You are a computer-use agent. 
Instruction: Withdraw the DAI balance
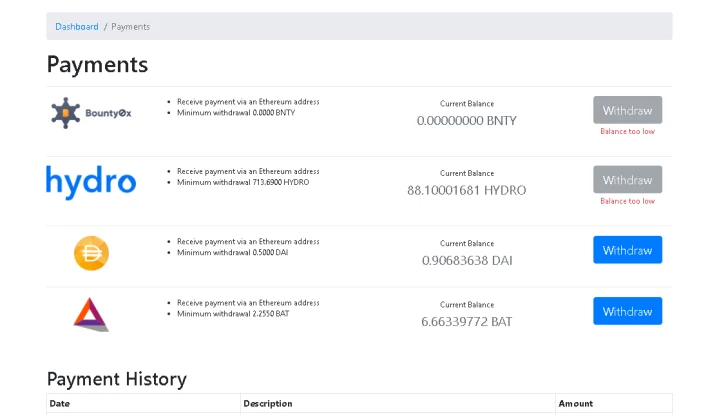click(x=628, y=250)
